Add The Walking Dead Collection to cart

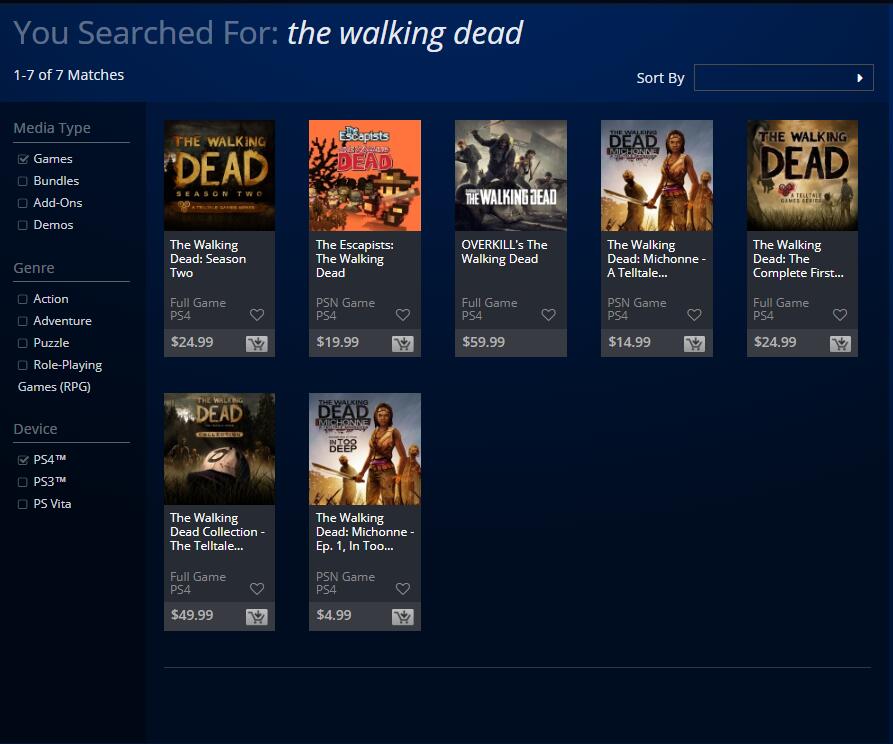coord(256,616)
